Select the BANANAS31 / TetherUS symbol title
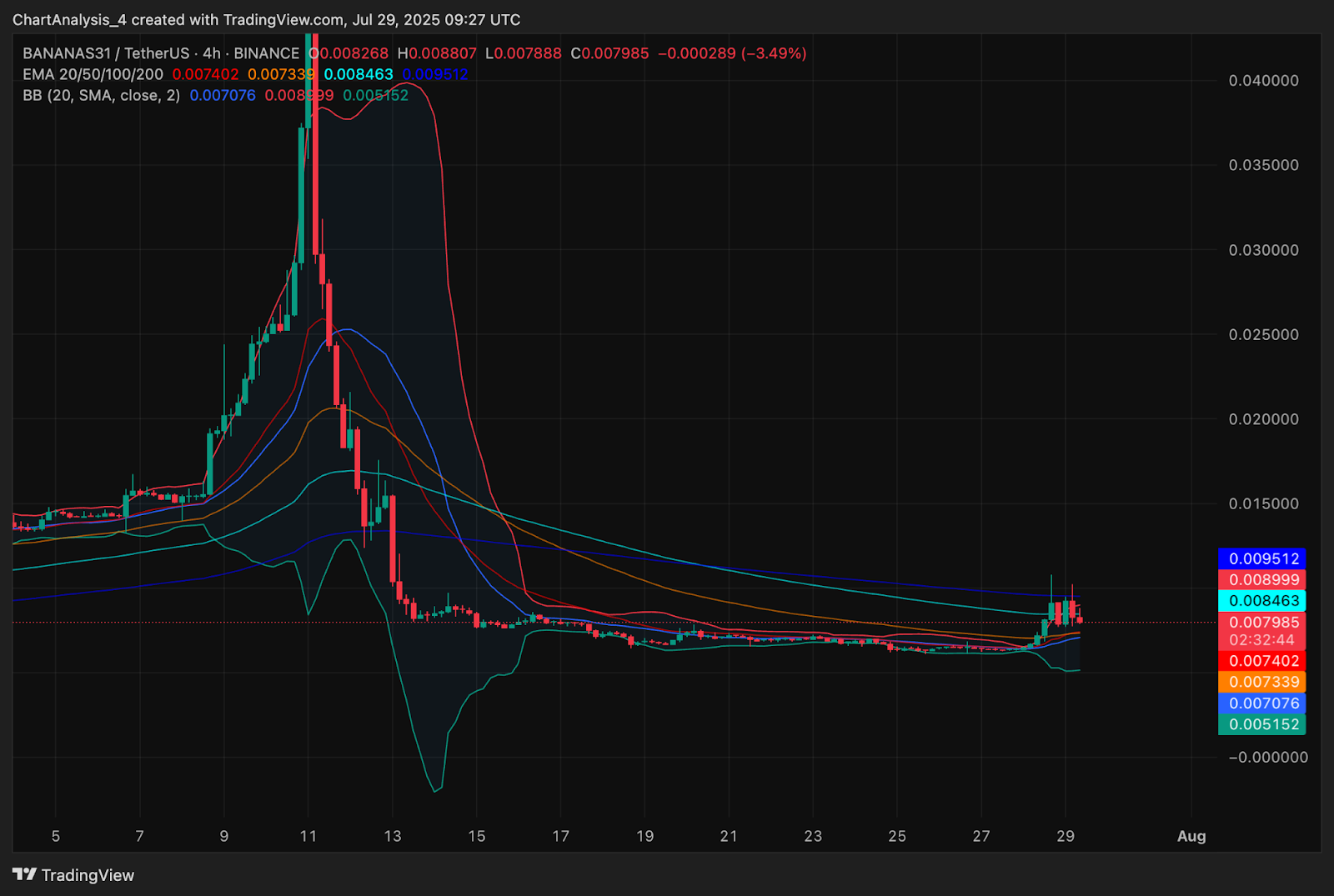 pos(106,53)
